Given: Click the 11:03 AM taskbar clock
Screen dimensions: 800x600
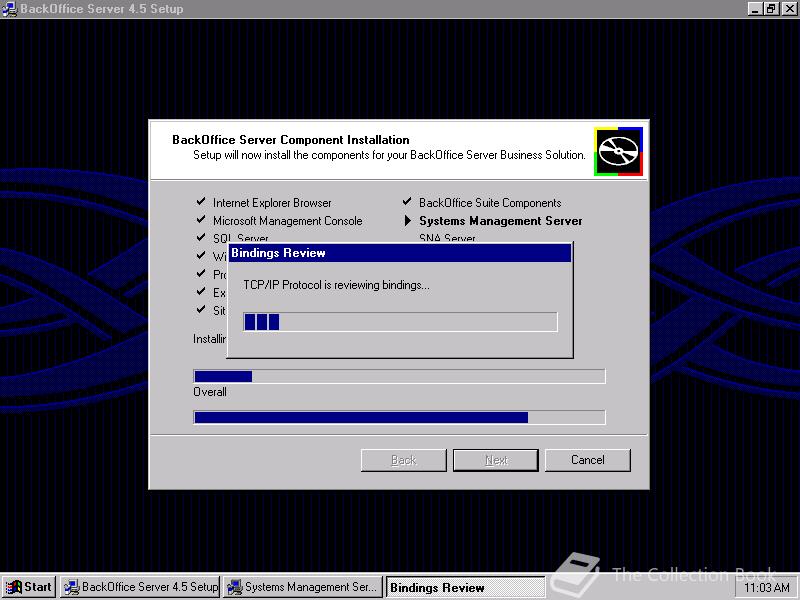Looking at the screenshot, I should click(x=767, y=588).
